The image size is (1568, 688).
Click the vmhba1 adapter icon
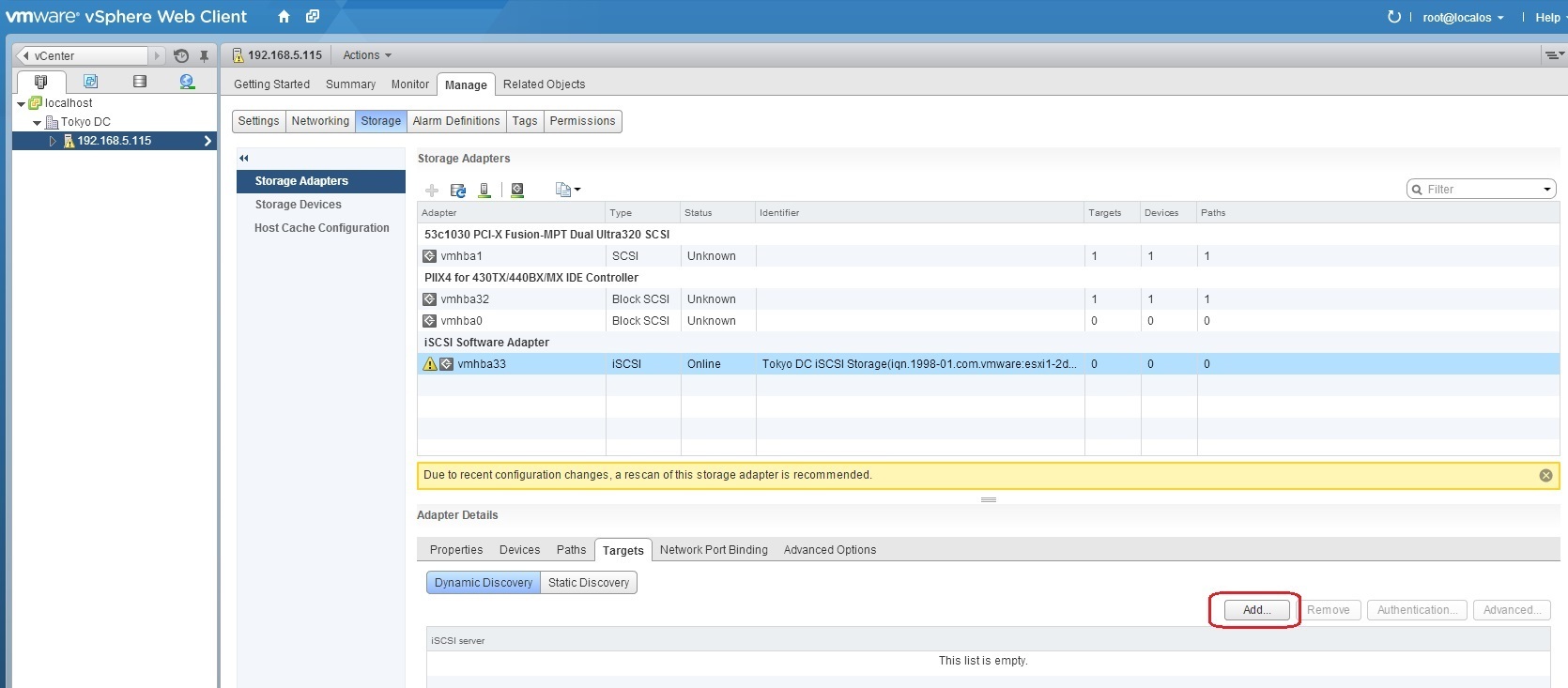point(429,256)
